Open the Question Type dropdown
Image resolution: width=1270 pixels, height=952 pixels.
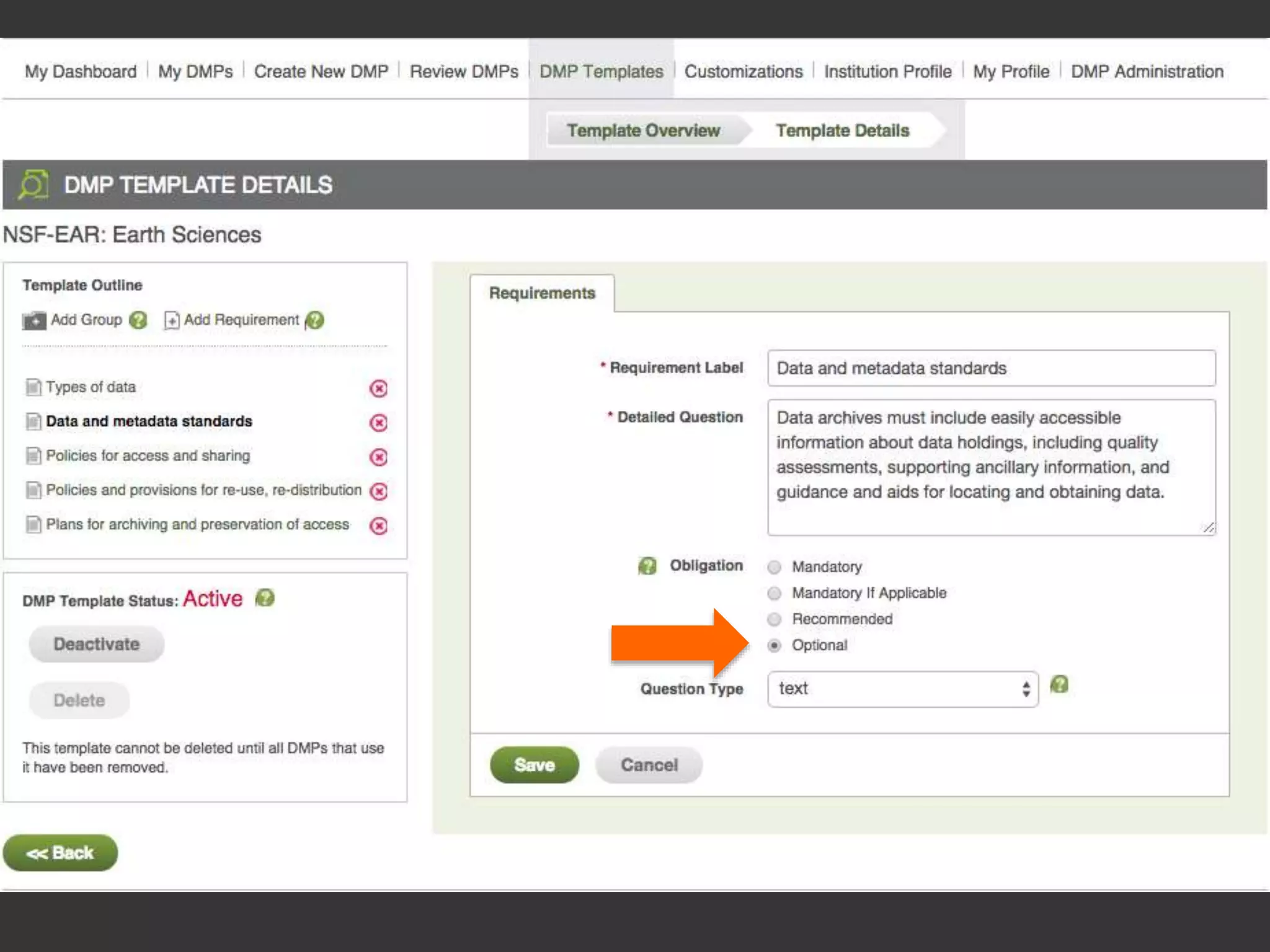pos(902,689)
